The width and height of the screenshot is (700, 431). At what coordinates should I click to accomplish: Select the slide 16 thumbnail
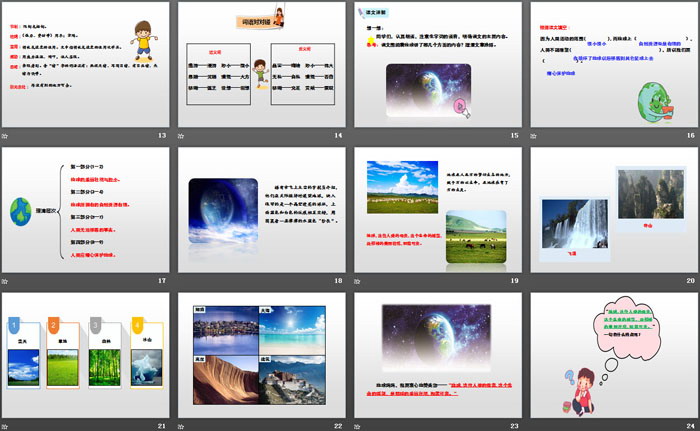point(614,64)
